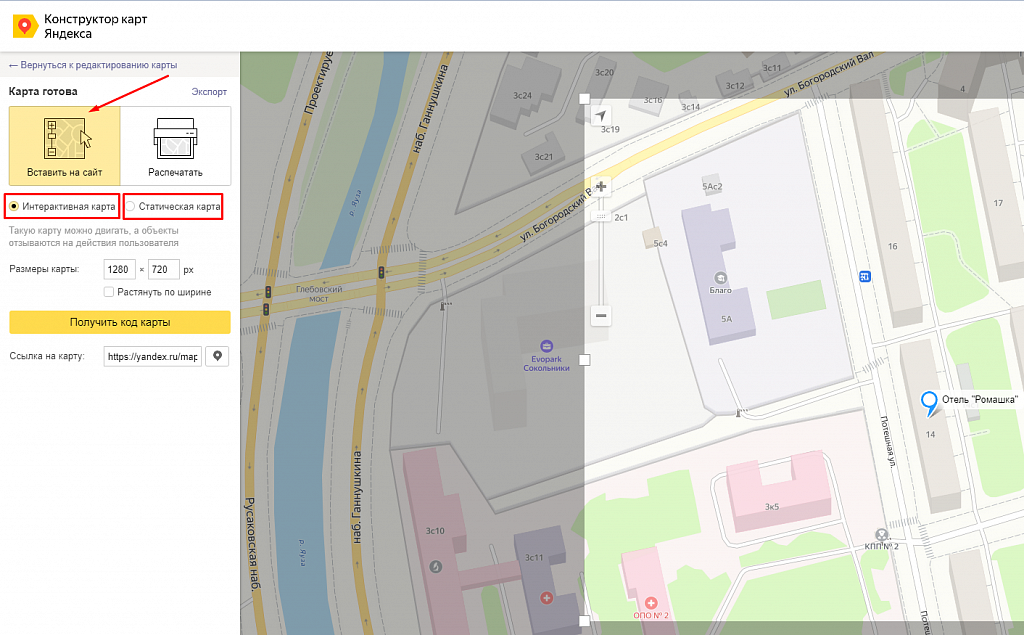Click the 'Потешная ул.' street label
Screen dimensions: 1024x635
coord(887,442)
